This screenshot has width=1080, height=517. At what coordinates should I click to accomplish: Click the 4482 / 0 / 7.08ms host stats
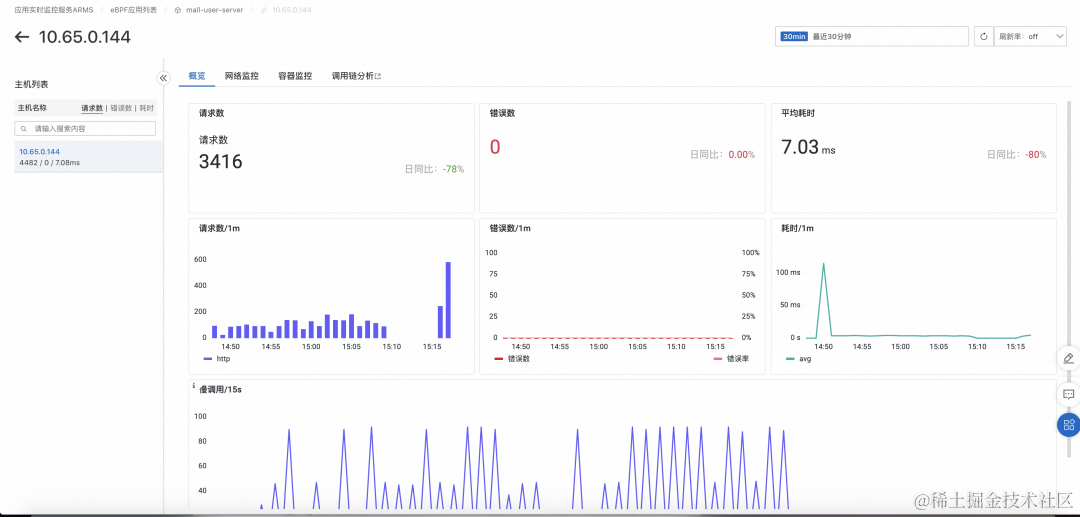(x=50, y=163)
